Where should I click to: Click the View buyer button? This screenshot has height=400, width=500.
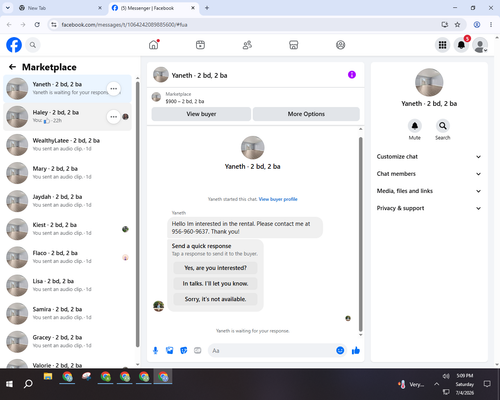pyautogui.click(x=201, y=114)
